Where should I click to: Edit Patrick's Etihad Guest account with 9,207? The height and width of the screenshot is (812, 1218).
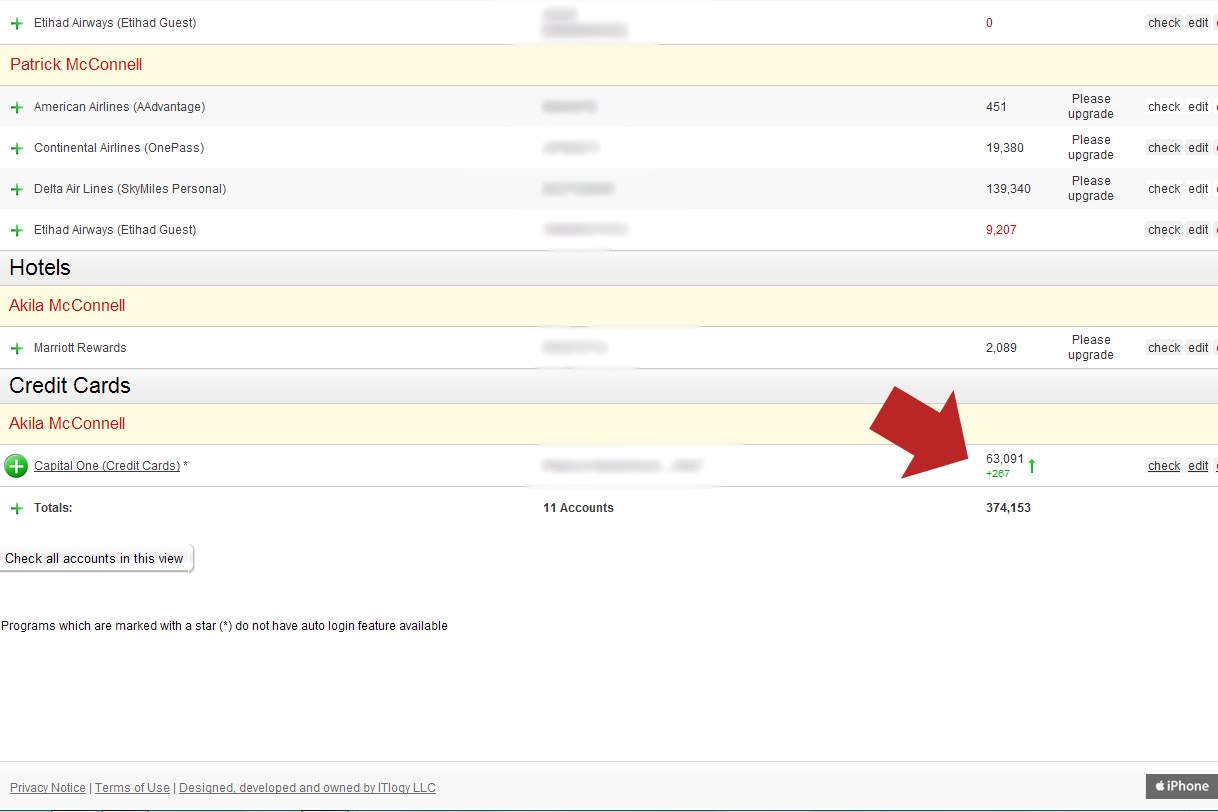point(1198,230)
